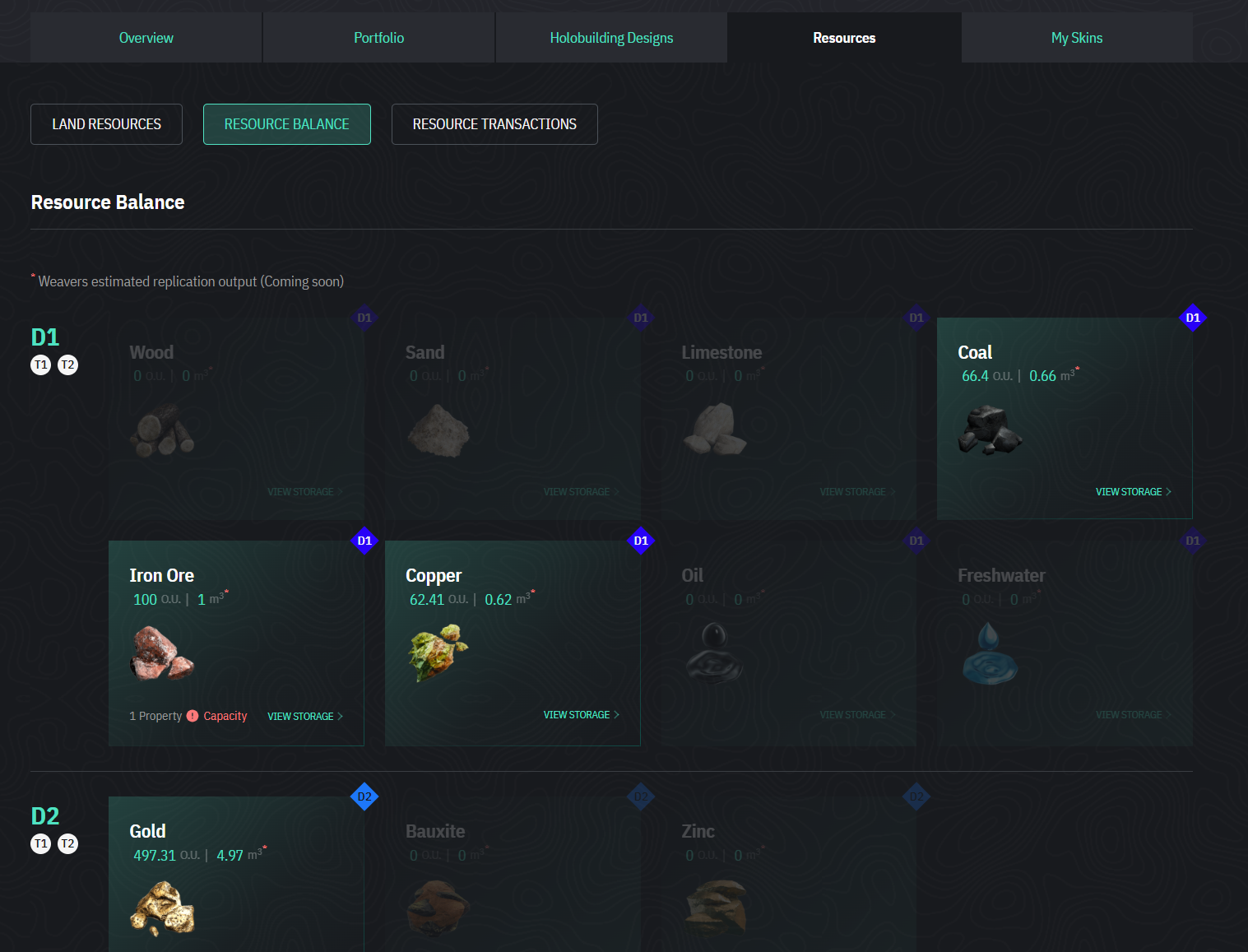
Task: Click the red Capacity warning icon
Action: [193, 716]
